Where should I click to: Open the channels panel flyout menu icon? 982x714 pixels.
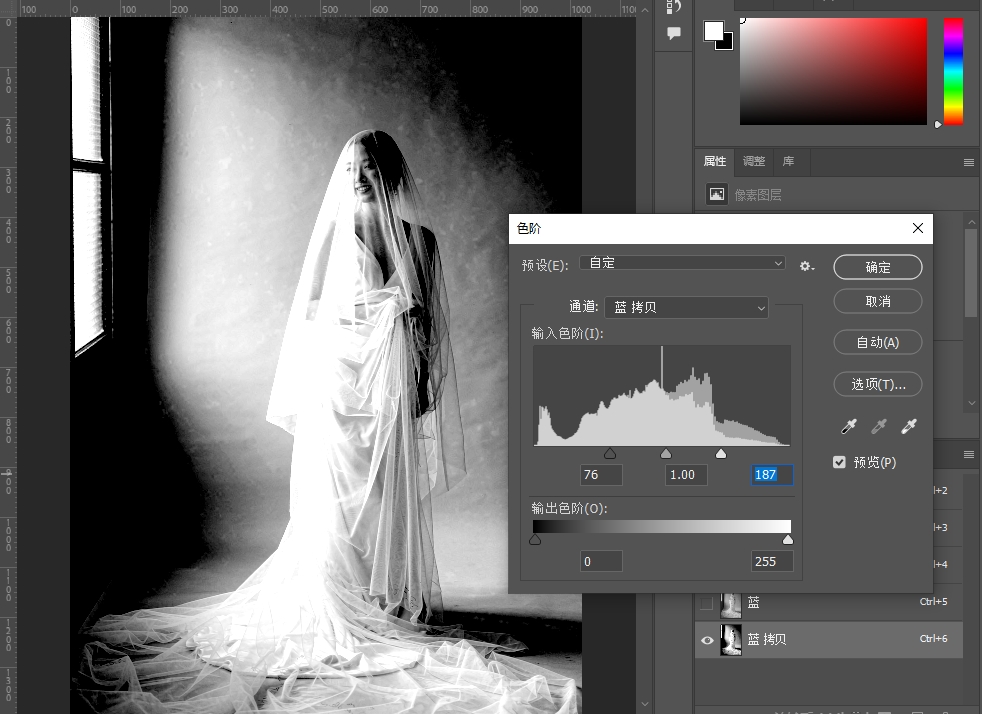[x=969, y=454]
